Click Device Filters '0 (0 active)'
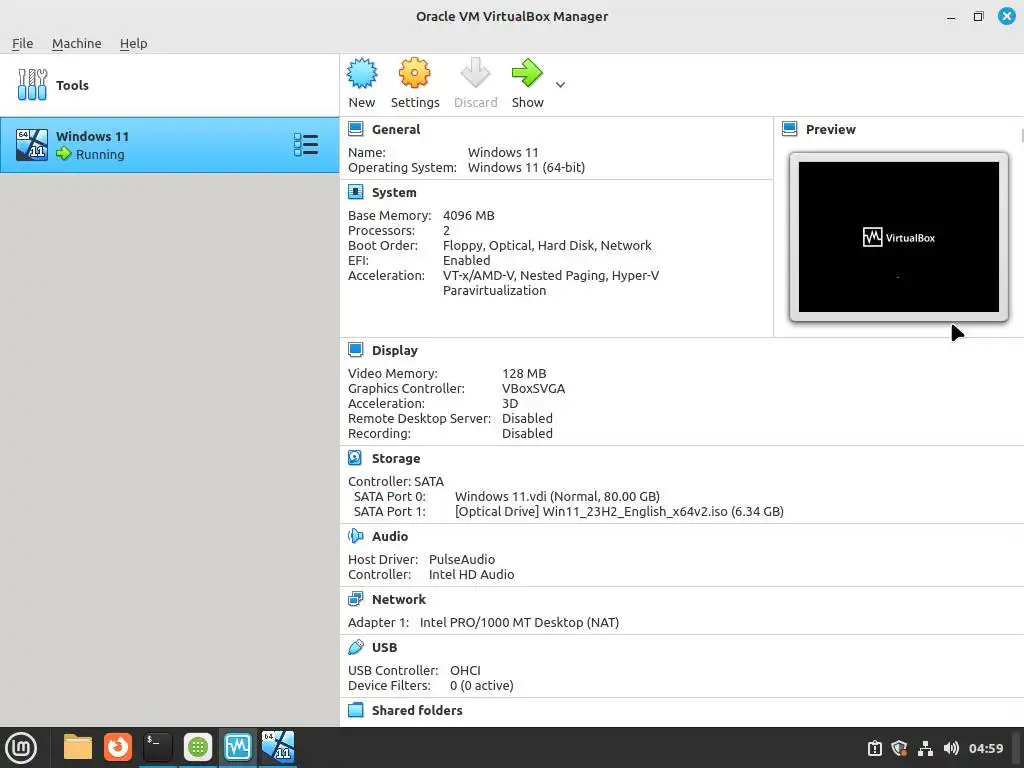The width and height of the screenshot is (1024, 768). coord(481,686)
